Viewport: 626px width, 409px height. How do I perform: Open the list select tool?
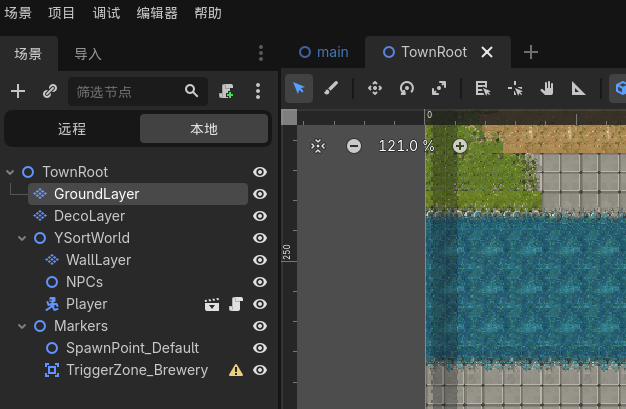click(483, 88)
